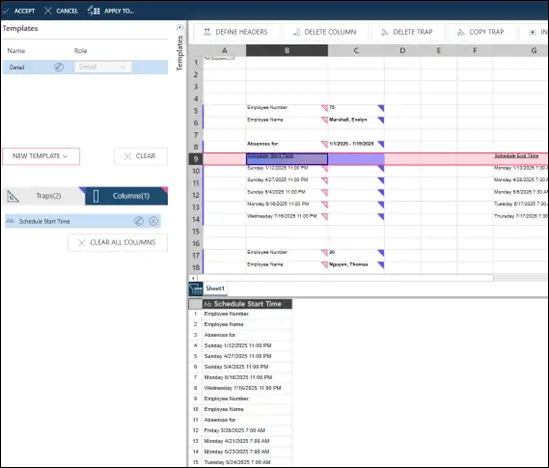The width and height of the screenshot is (549, 468).
Task: Click the Clear button
Action: point(141,156)
